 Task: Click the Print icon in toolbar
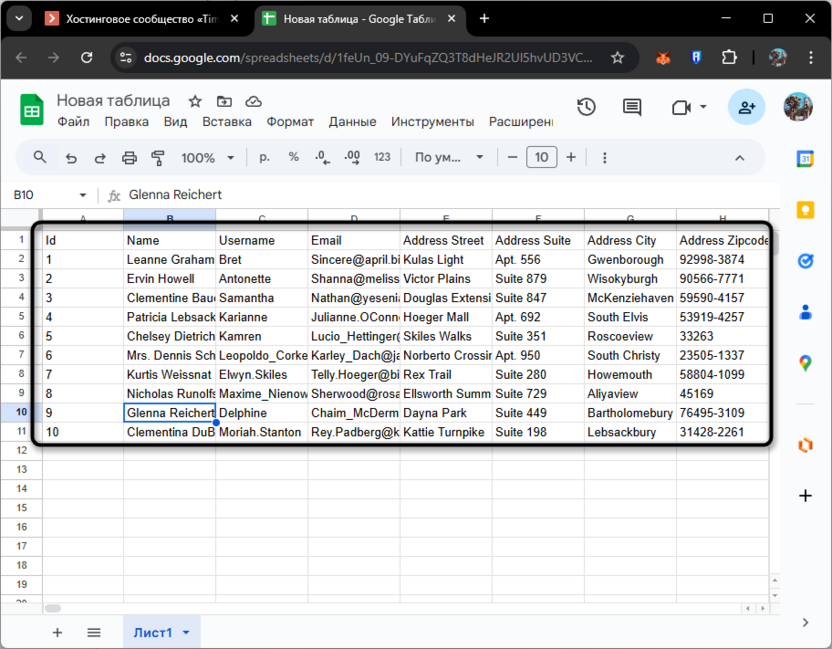129,158
